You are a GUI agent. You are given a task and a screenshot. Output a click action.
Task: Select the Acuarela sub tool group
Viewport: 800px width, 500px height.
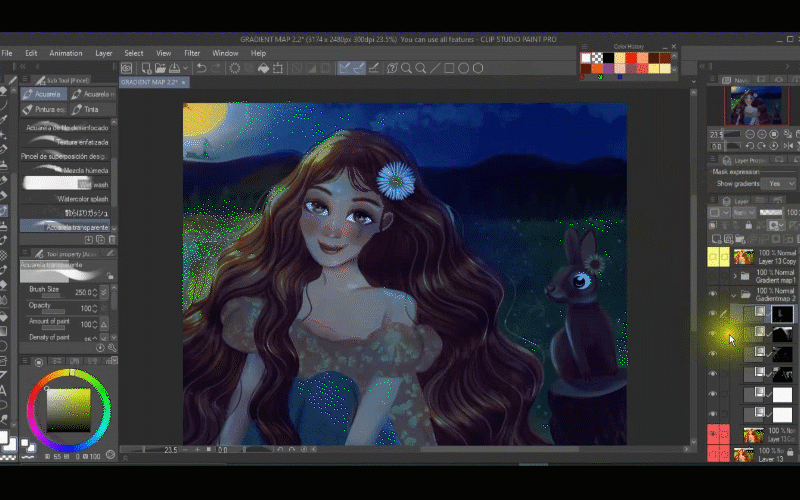pyautogui.click(x=44, y=94)
